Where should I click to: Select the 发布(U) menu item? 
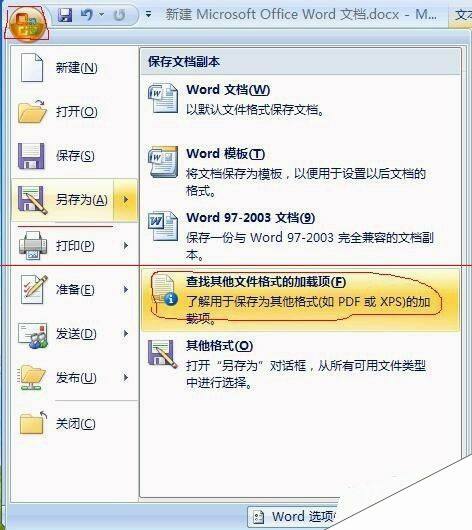tap(75, 378)
